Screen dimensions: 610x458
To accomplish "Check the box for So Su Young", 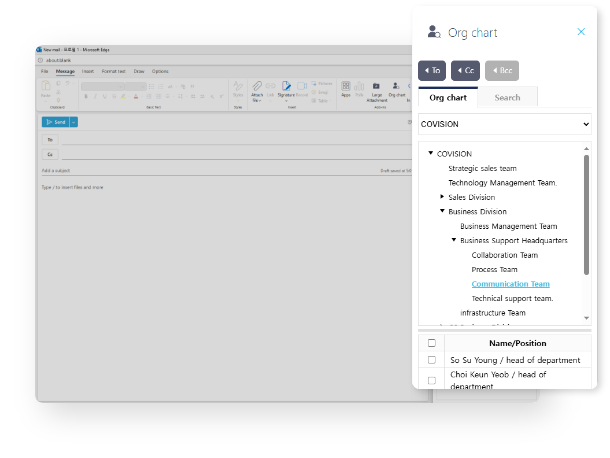I will click(x=432, y=360).
